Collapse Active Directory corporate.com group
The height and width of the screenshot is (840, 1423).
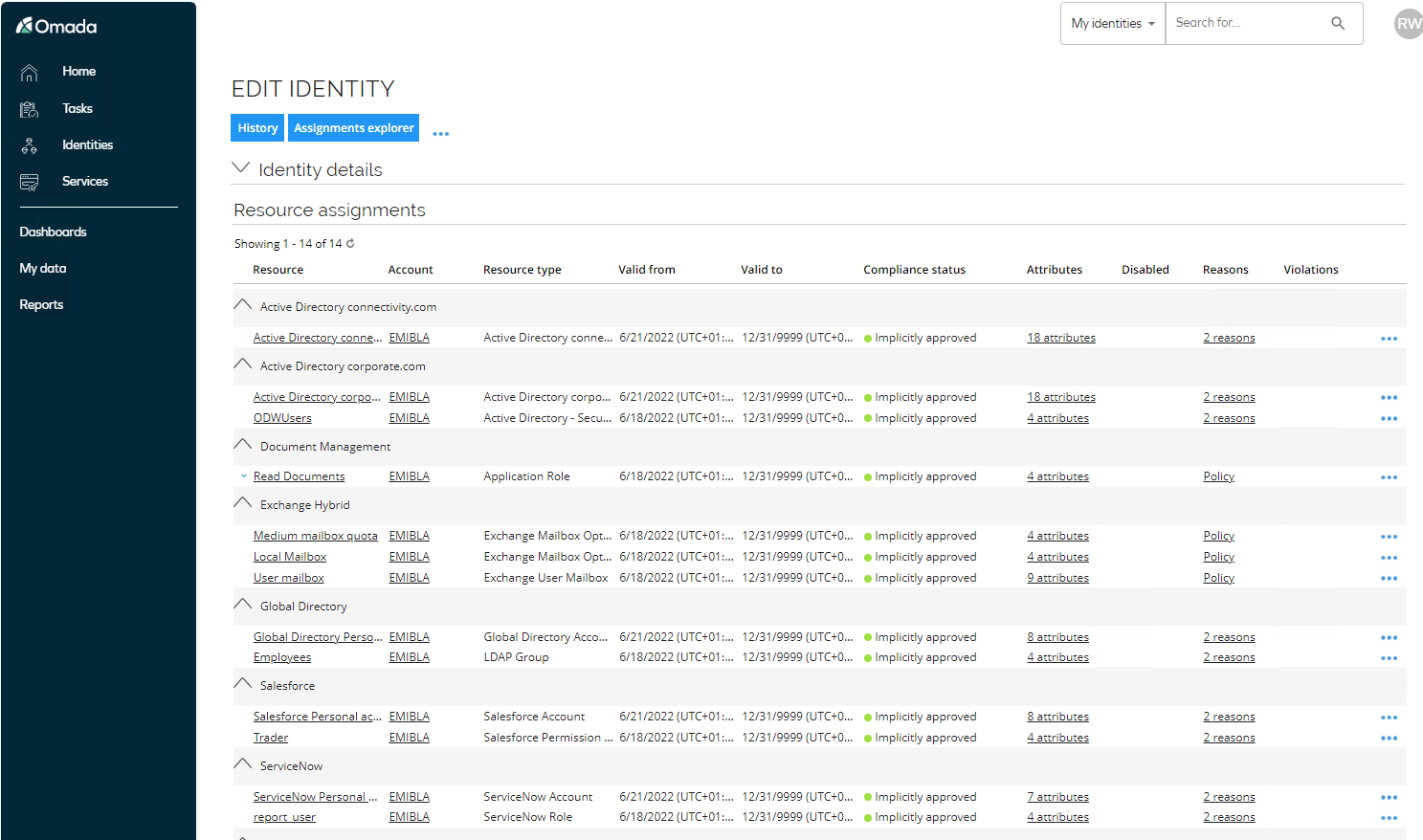coord(243,365)
